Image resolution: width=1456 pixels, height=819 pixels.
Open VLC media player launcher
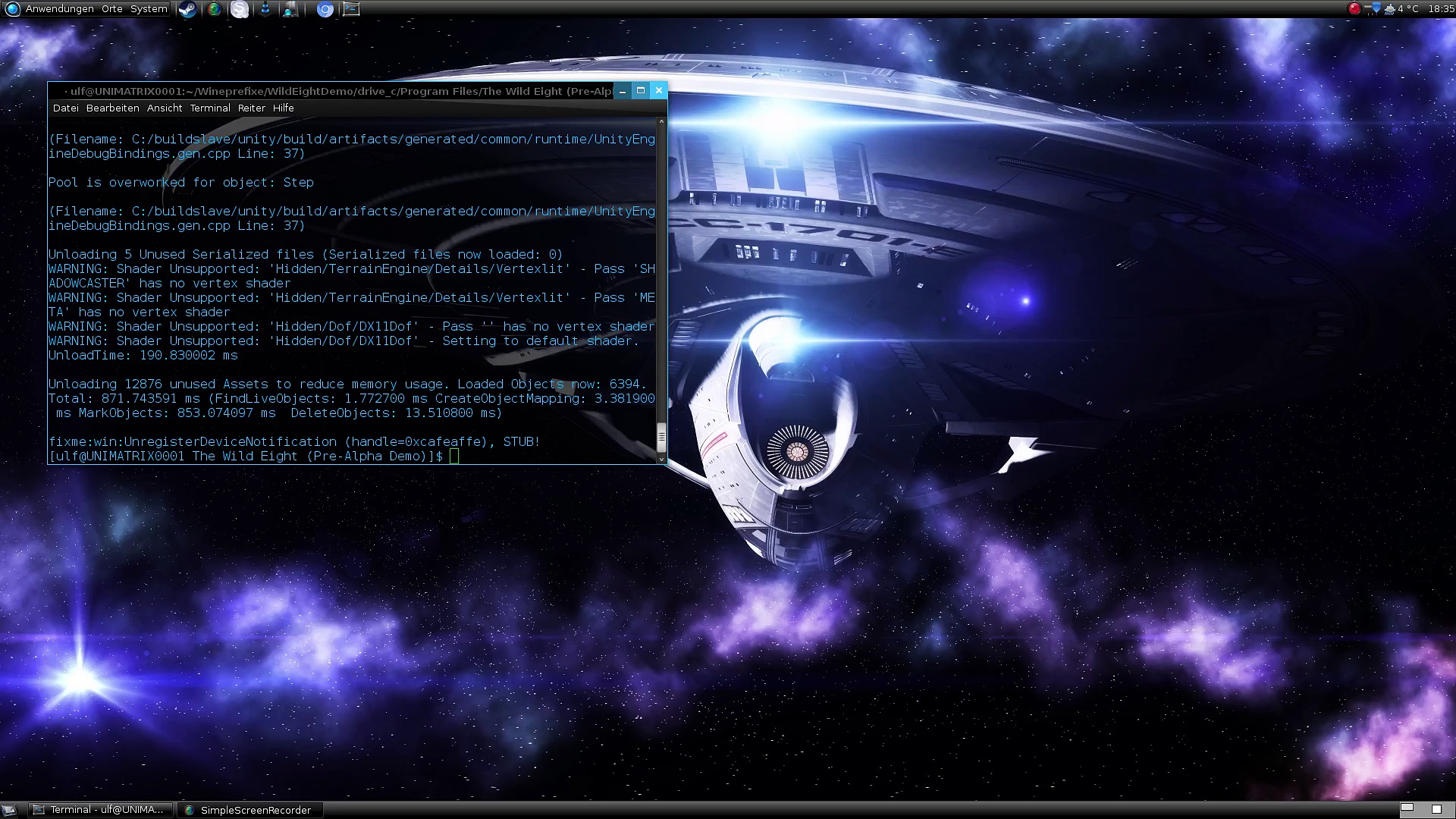(x=265, y=9)
